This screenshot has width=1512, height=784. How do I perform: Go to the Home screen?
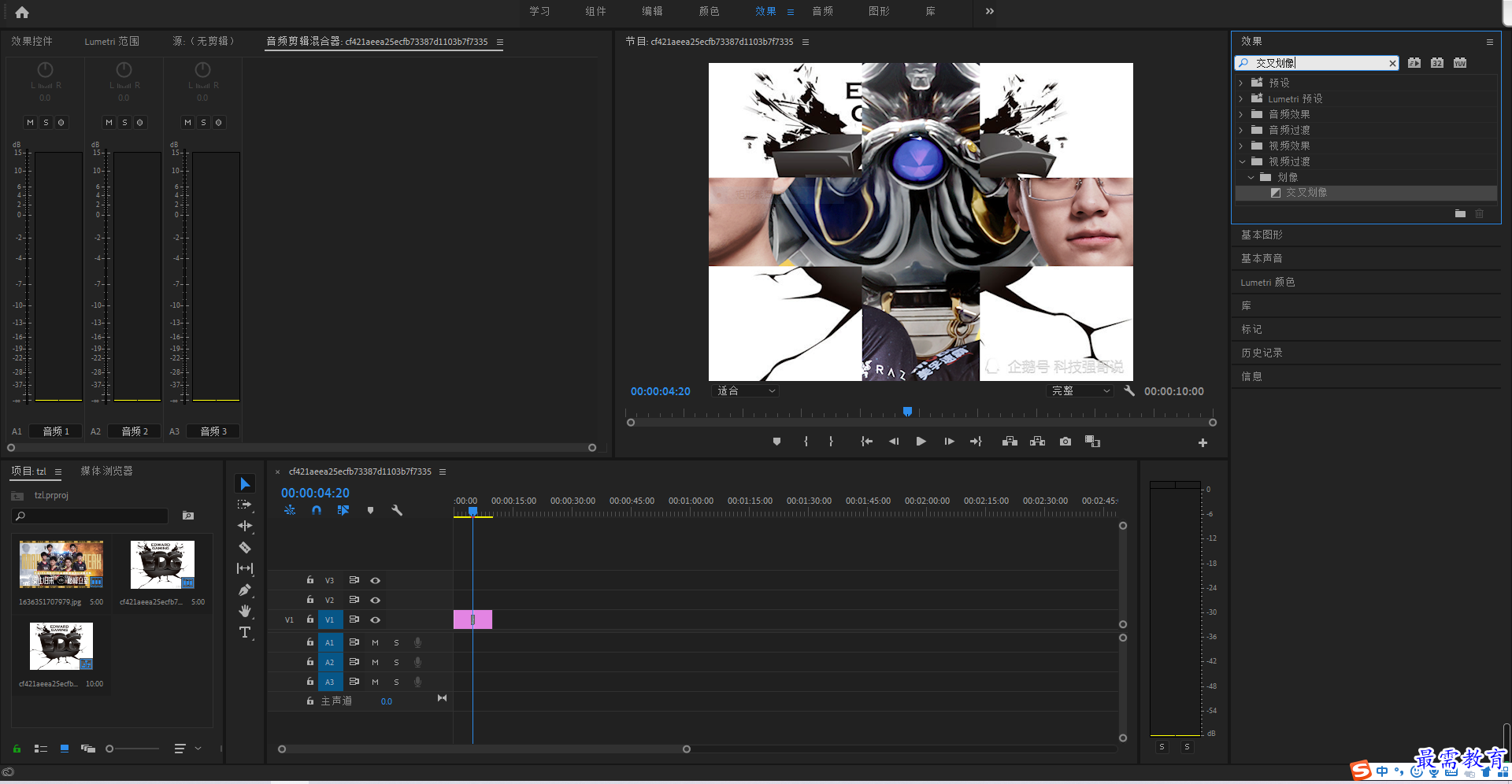pyautogui.click(x=22, y=12)
